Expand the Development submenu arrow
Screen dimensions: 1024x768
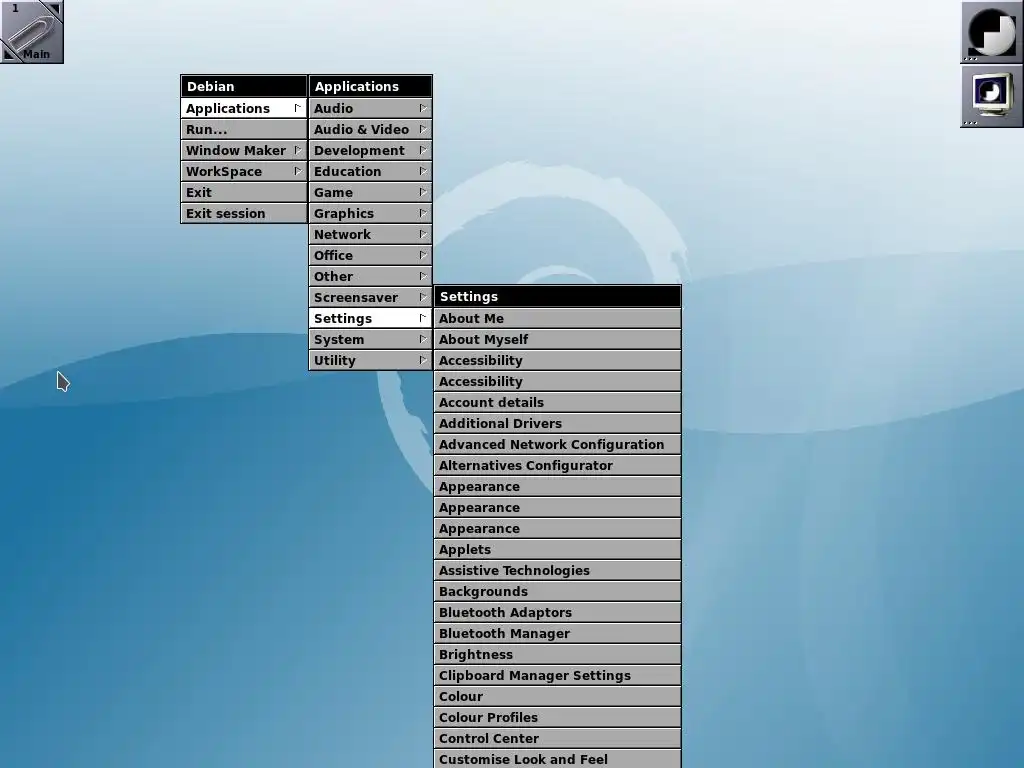click(x=423, y=150)
